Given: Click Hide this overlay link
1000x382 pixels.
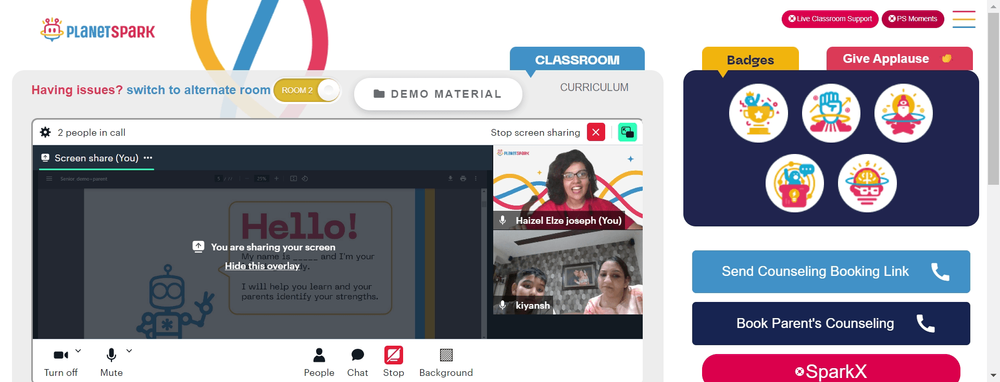Looking at the screenshot, I should (x=262, y=266).
